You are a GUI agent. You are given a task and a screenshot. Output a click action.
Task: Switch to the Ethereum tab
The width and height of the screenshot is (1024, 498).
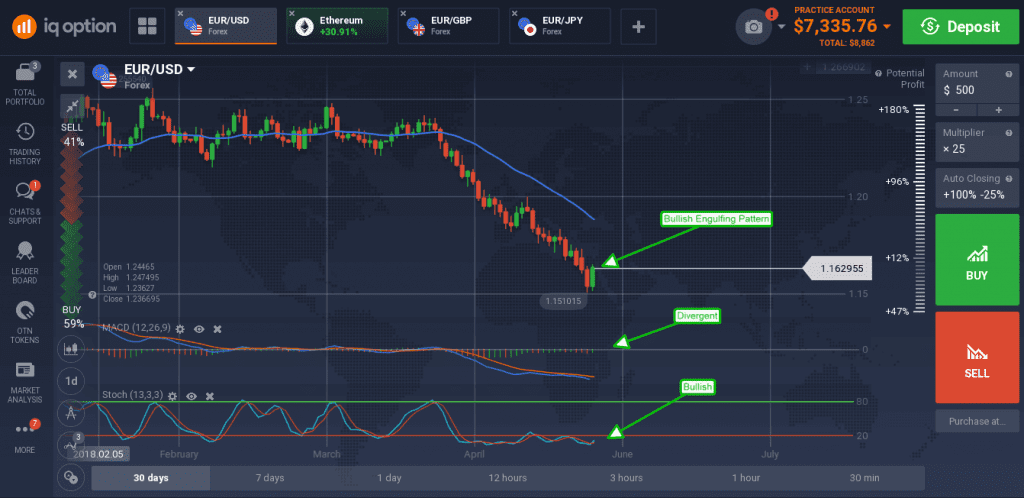coord(337,26)
